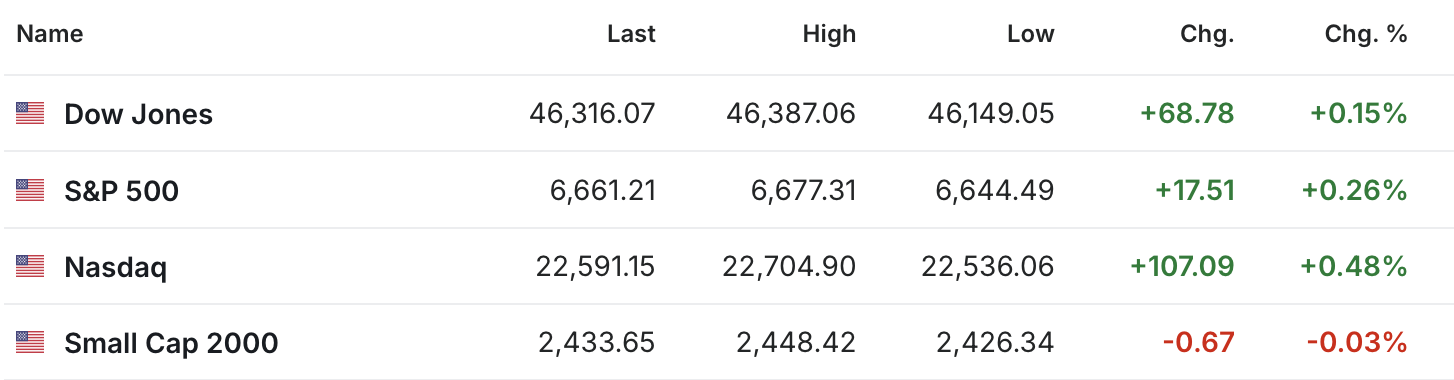Image resolution: width=1454 pixels, height=380 pixels.
Task: Select Dow Jones percent change +0.15%
Action: click(1359, 114)
